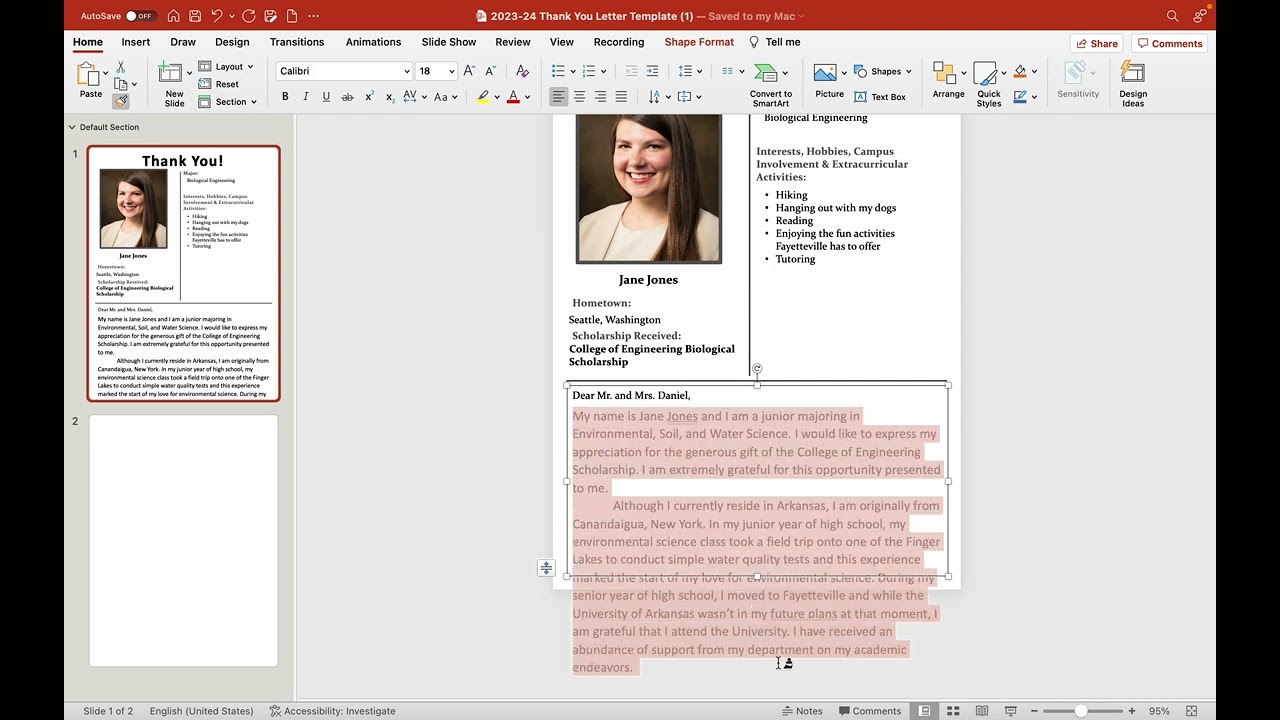Screen dimensions: 1280x720
Task: Click Clear Formatting icon
Action: (522, 71)
